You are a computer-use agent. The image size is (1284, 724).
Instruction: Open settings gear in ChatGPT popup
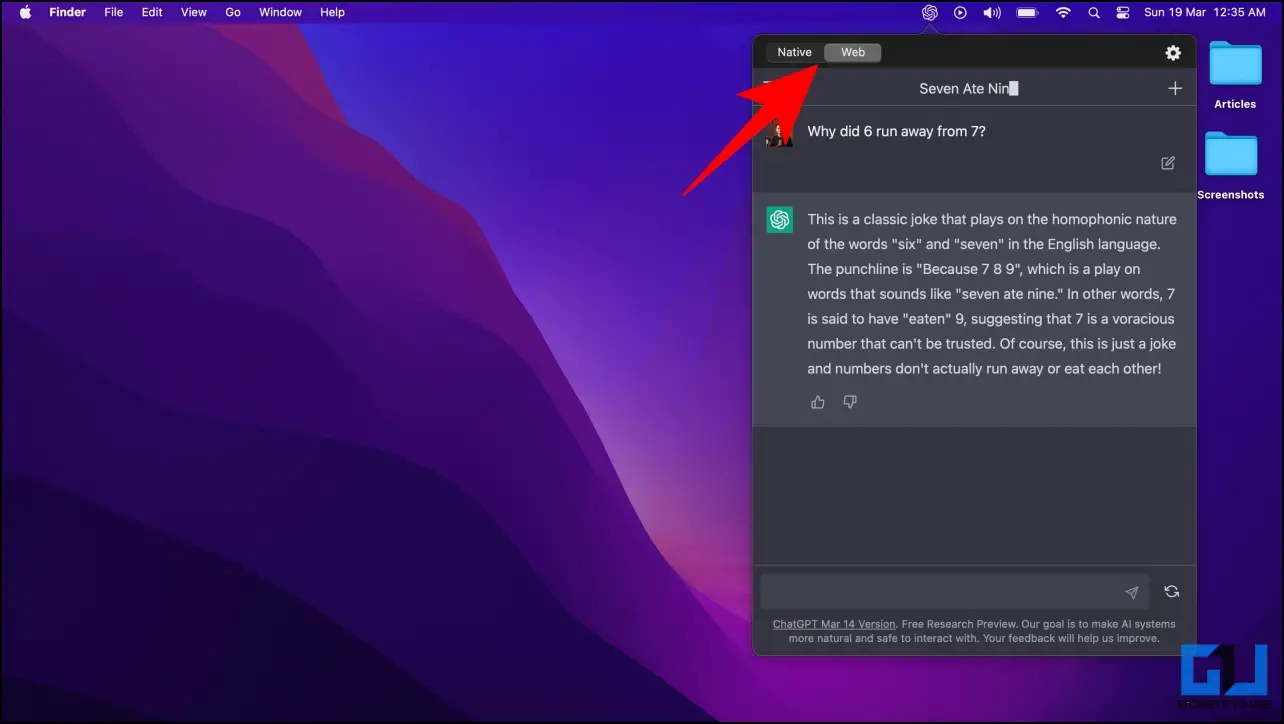tap(1173, 53)
